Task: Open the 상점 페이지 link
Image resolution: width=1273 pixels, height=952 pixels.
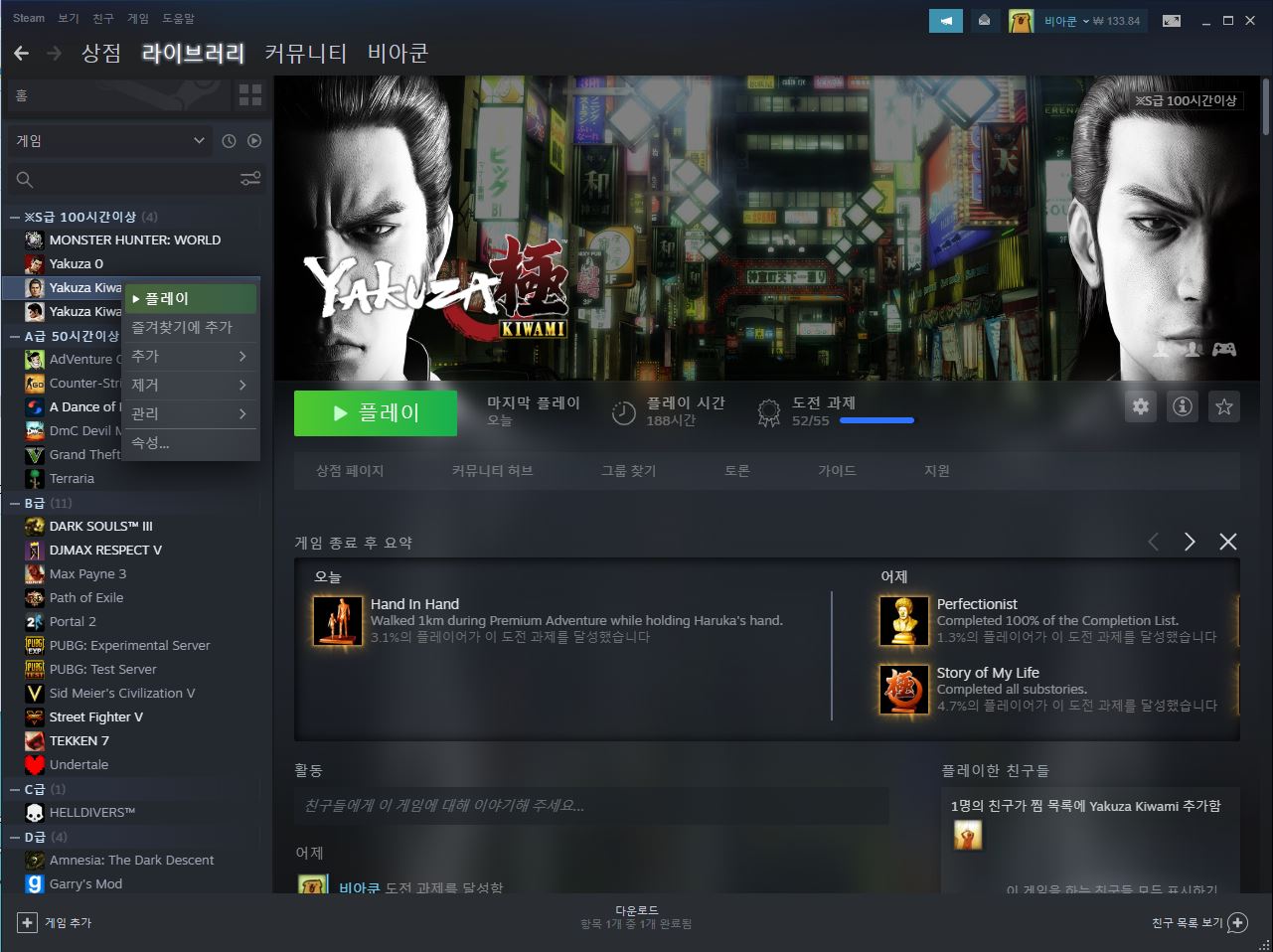Action: (350, 470)
